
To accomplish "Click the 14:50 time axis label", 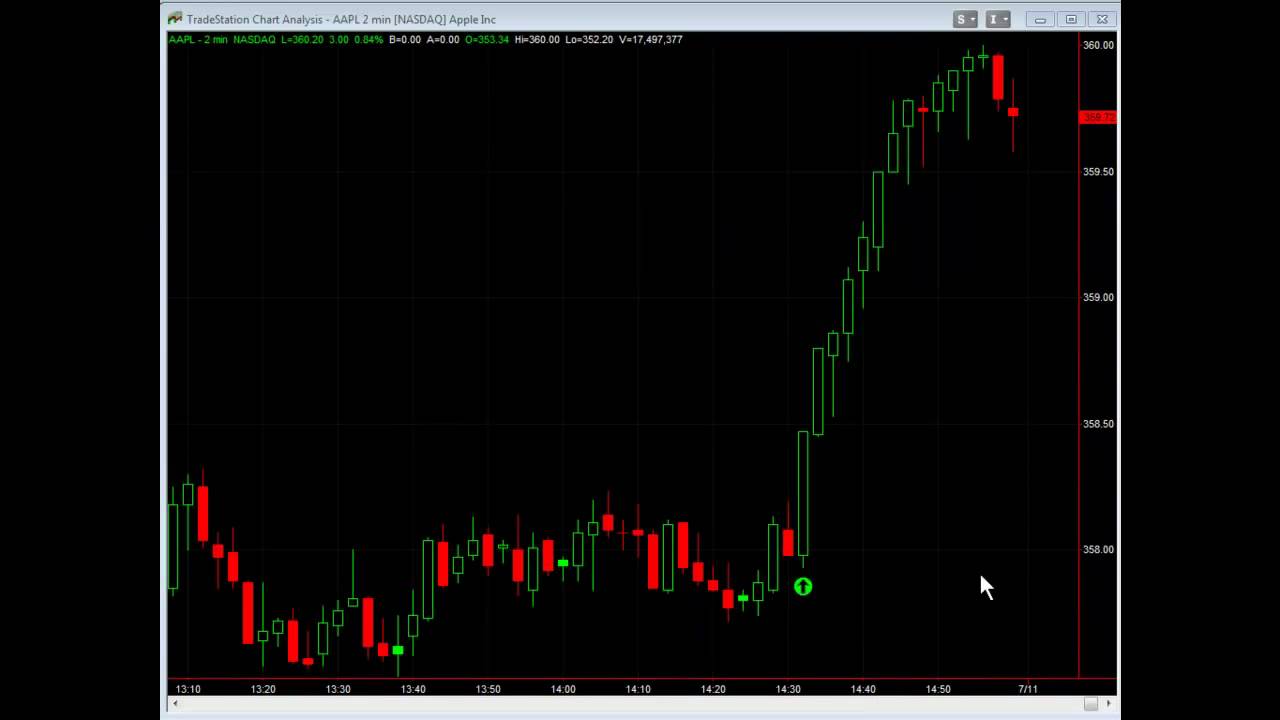I will point(938,689).
